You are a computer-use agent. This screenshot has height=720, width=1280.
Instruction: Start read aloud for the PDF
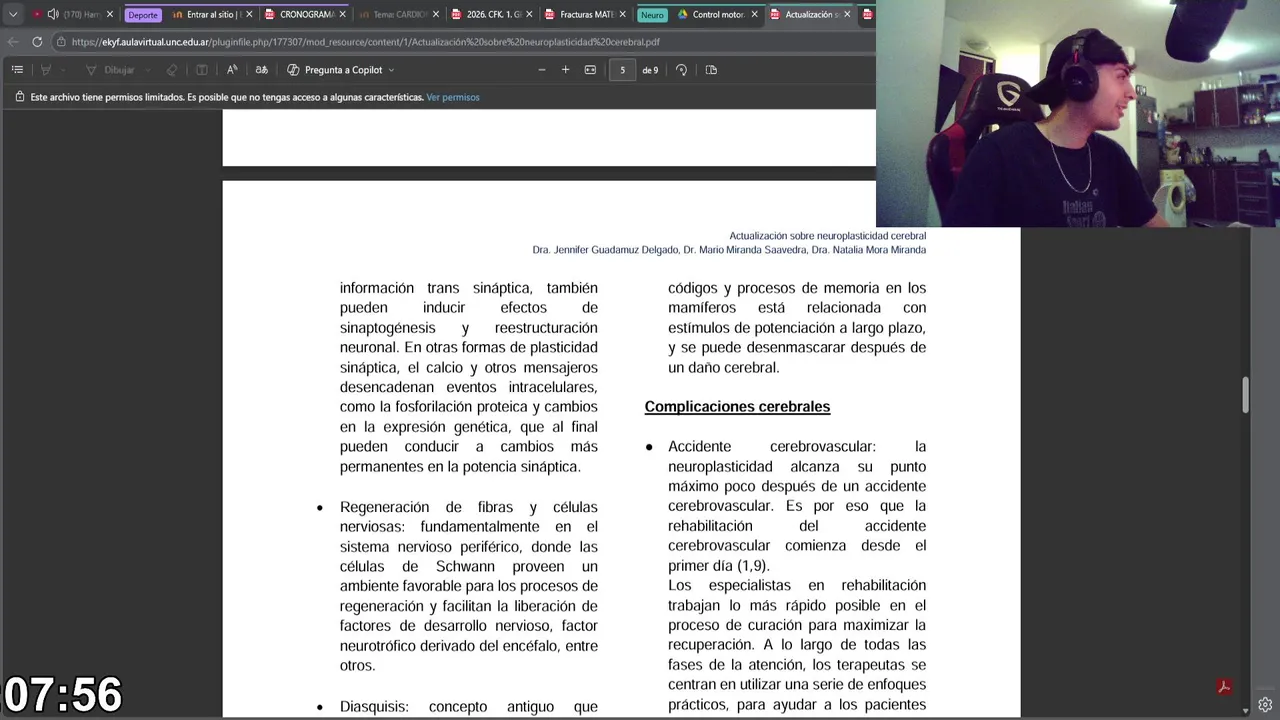point(232,70)
